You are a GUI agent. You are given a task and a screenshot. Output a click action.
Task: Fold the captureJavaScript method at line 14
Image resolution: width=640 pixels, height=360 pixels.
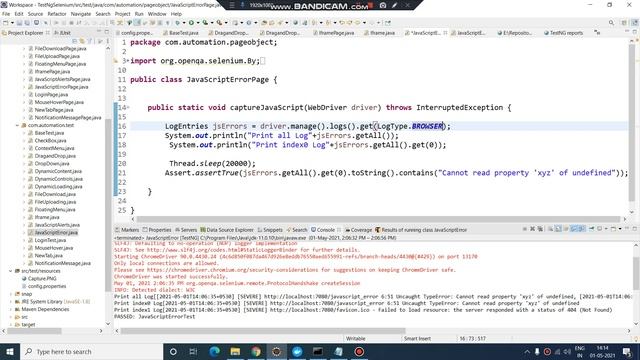click(x=128, y=108)
